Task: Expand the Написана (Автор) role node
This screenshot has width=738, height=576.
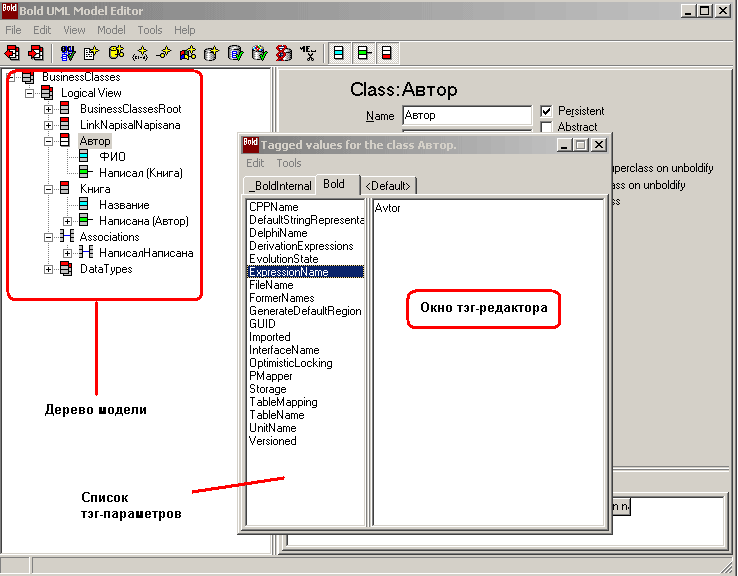Action: click(x=67, y=221)
